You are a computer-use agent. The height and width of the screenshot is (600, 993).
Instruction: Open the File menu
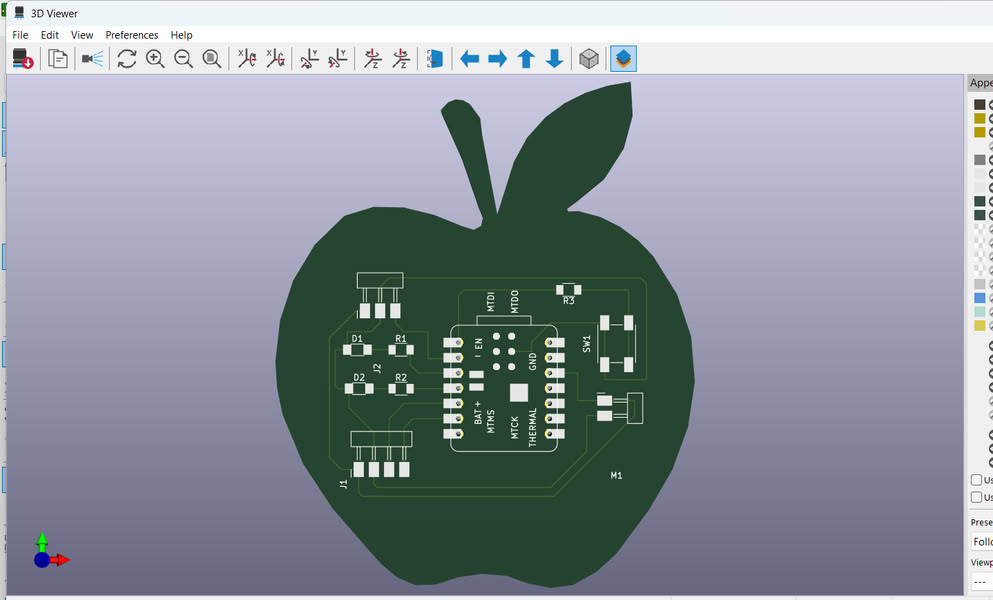tap(20, 35)
